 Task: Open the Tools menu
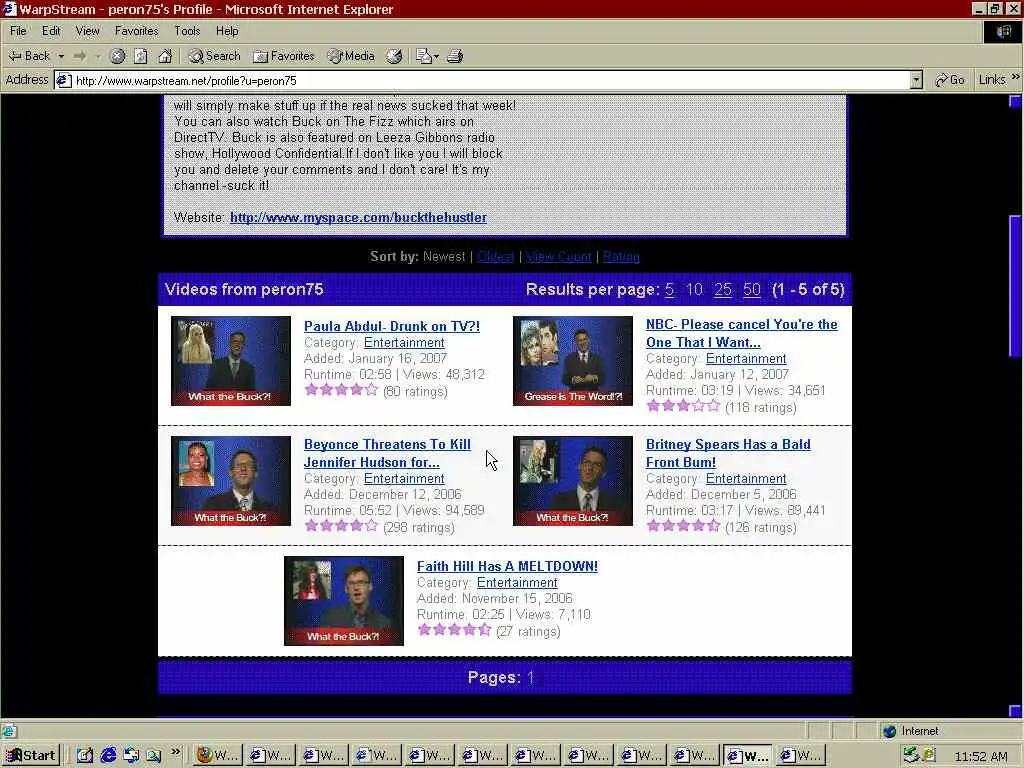click(x=187, y=31)
